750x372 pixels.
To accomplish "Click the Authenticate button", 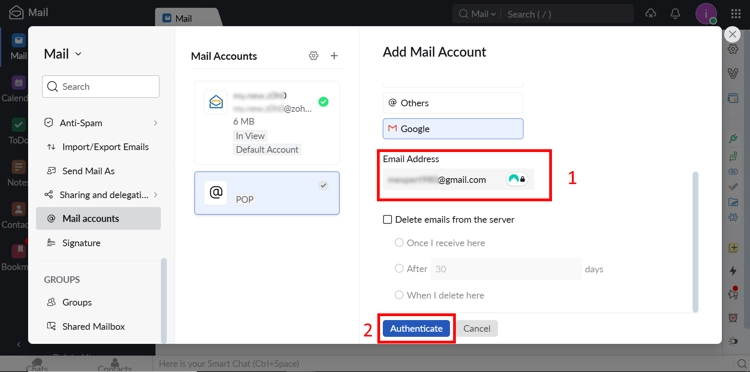I will [x=416, y=328].
